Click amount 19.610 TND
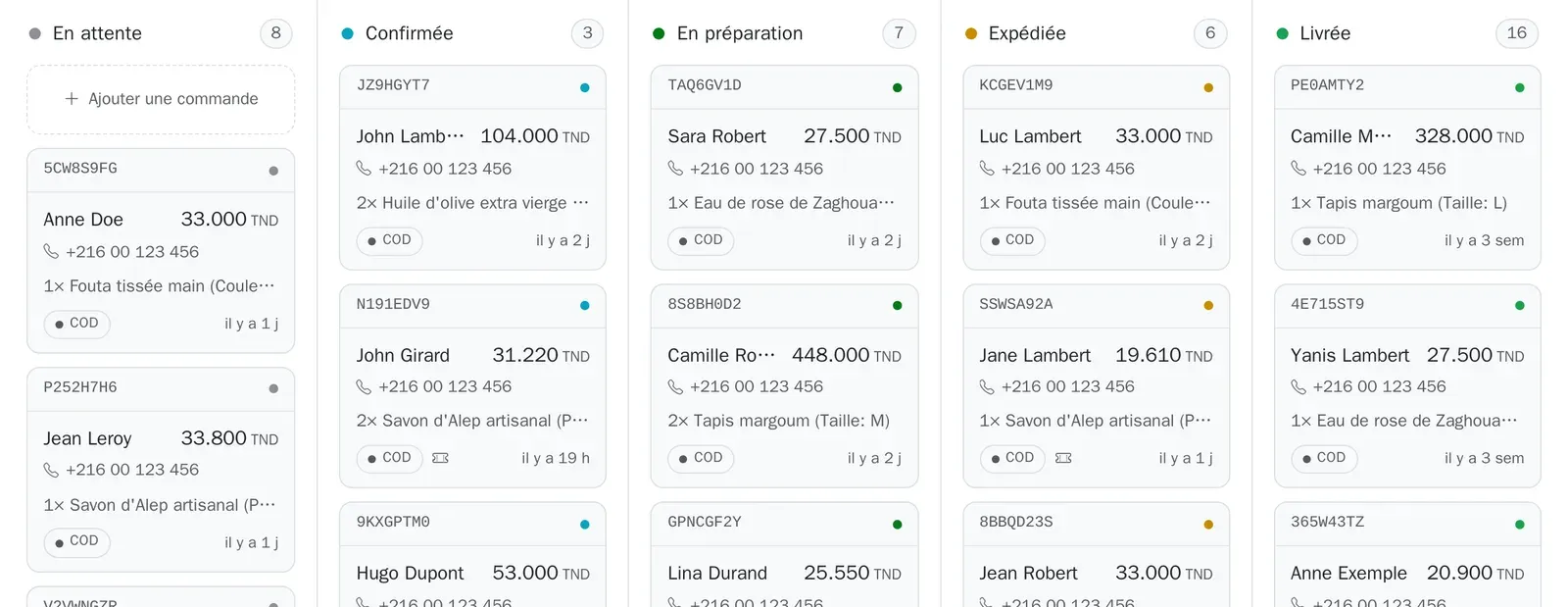This screenshot has width=1568, height=607. [x=1164, y=355]
